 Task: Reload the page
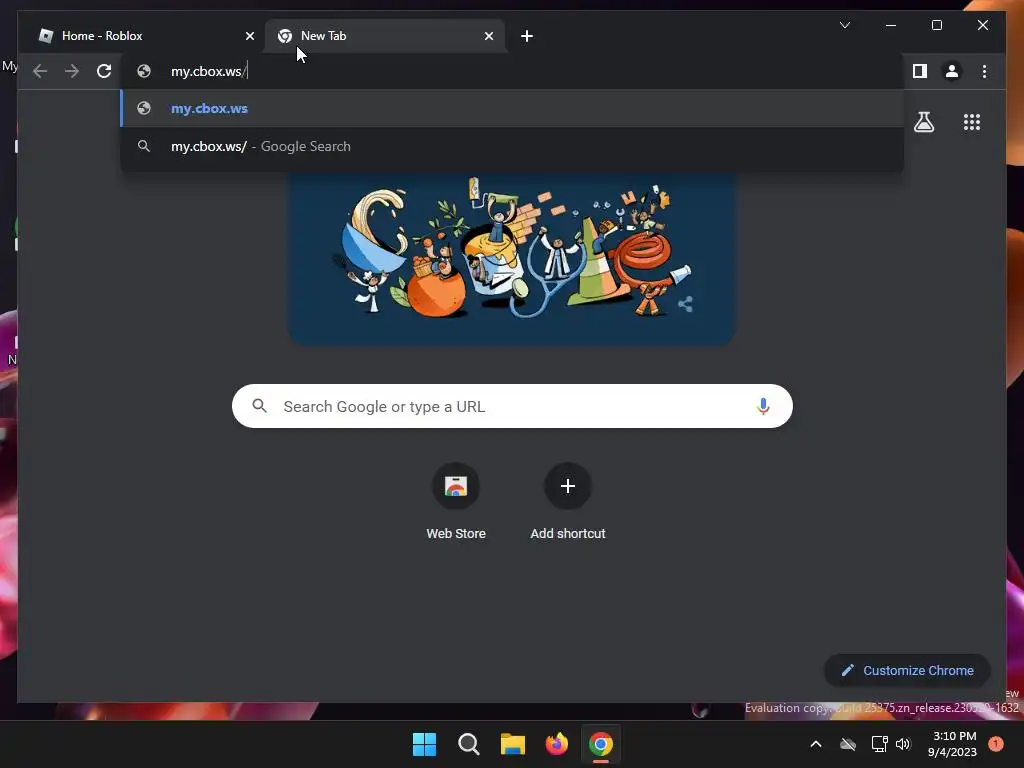104,71
